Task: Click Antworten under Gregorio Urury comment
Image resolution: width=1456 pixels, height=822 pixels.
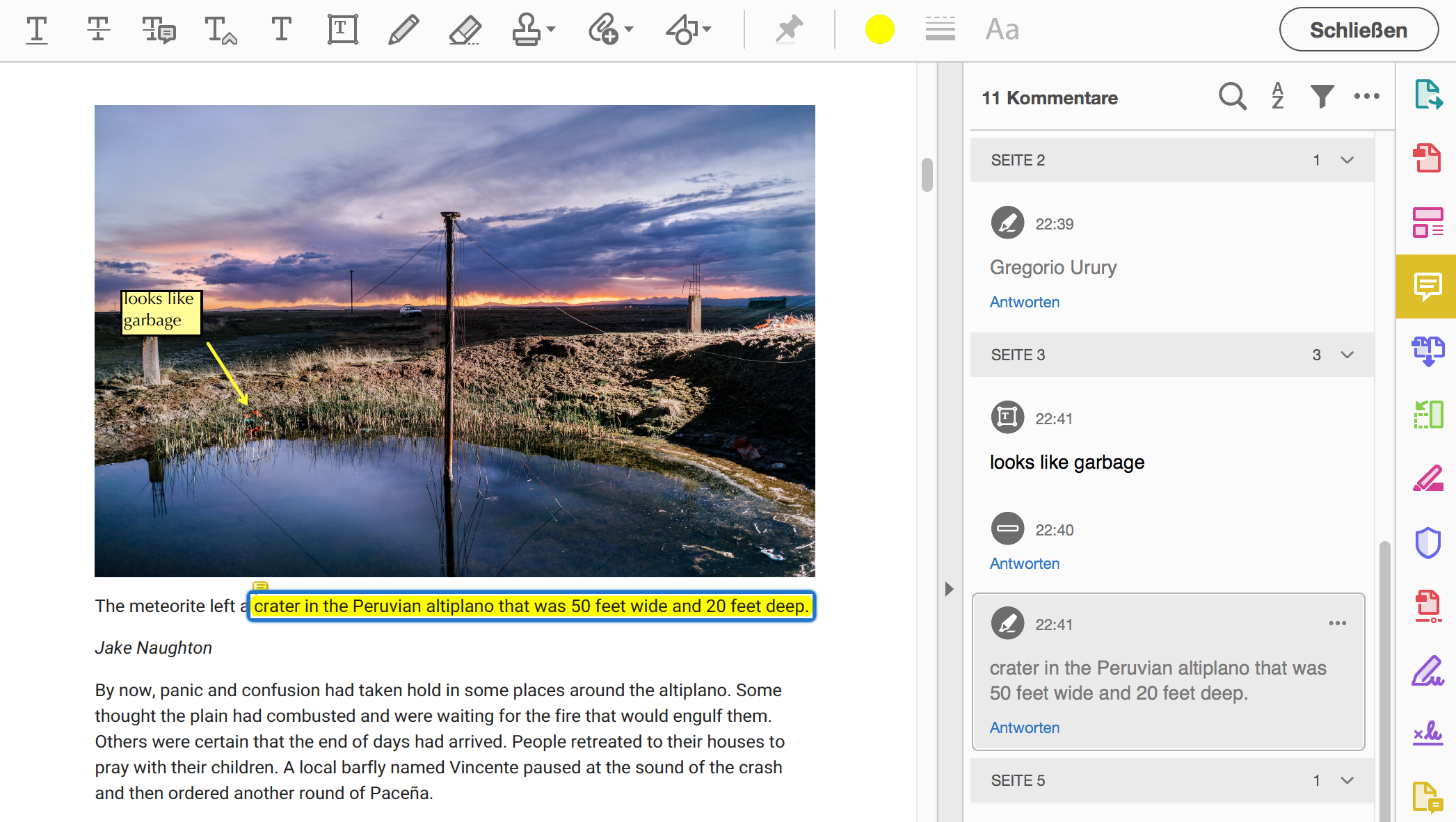Action: [1024, 302]
